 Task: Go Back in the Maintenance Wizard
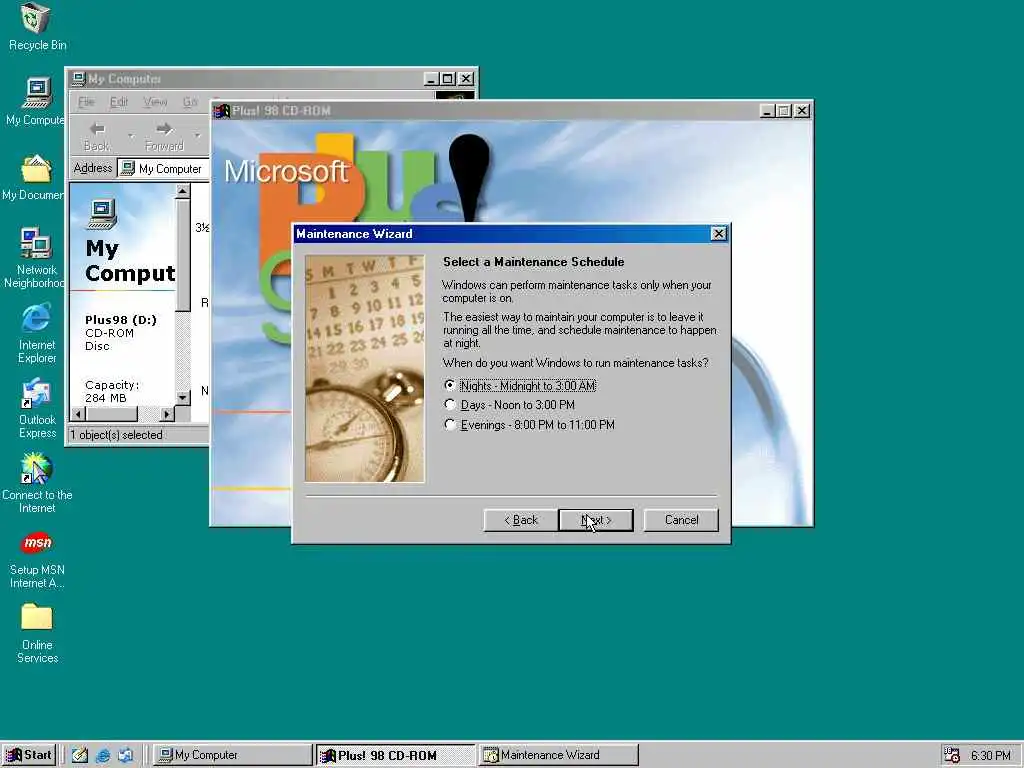click(x=520, y=520)
